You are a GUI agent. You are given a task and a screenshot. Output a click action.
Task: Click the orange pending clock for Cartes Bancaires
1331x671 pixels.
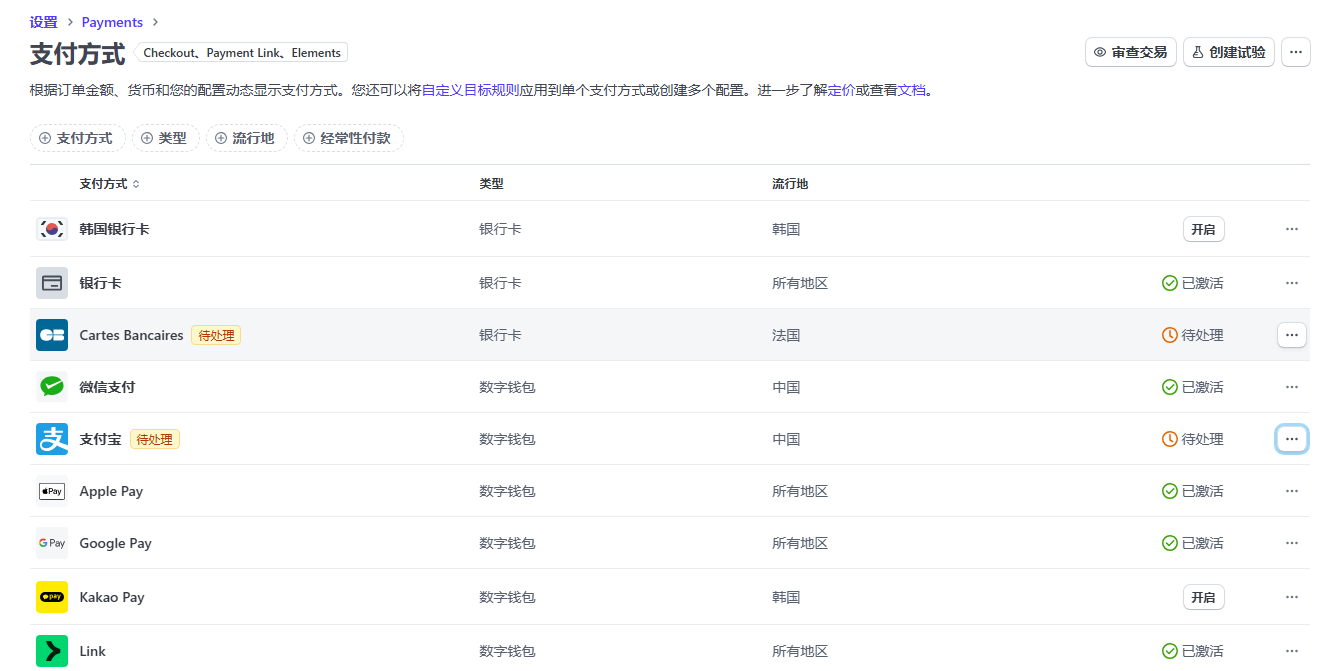tap(1170, 335)
